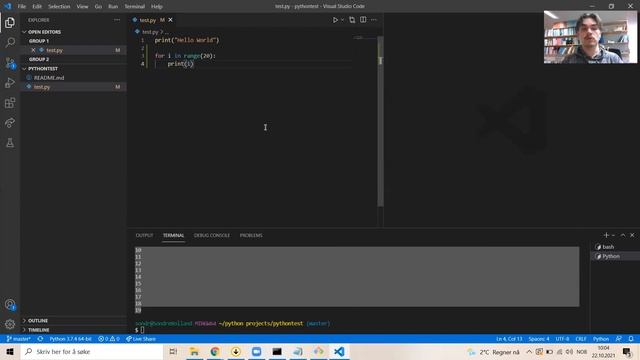This screenshot has width=640, height=360.
Task: Close test.py in Open Editors list
Action: pos(33,50)
